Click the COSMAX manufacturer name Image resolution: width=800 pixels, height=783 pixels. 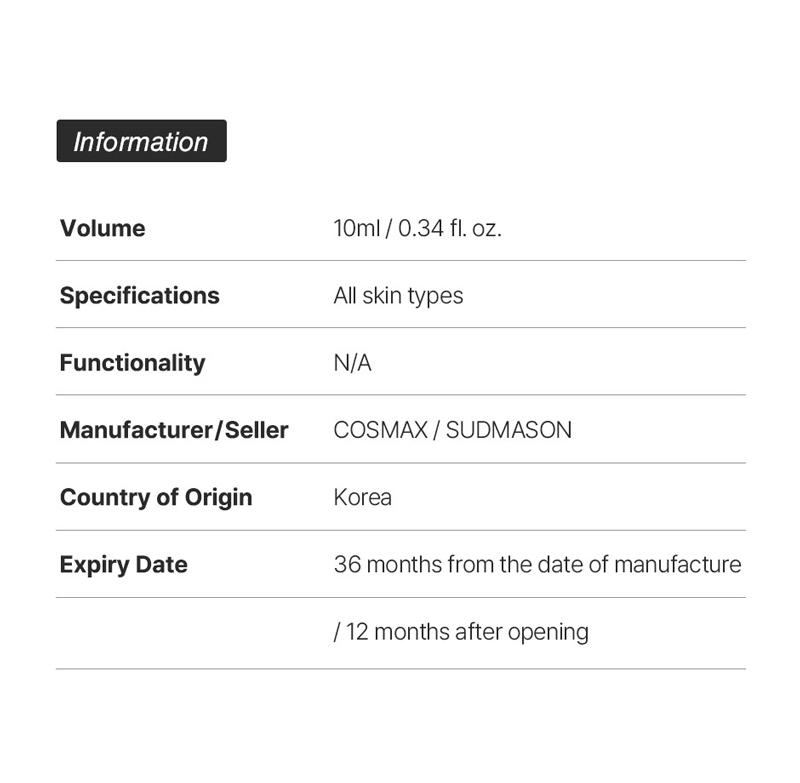click(x=380, y=430)
